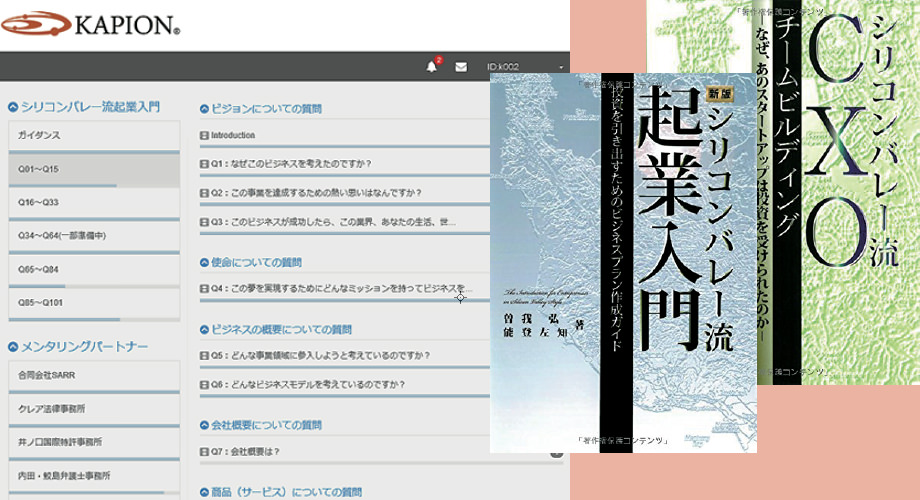920x500 pixels.
Task: Open Q5: どんな事業領域に参入 question
Action: tap(321, 355)
